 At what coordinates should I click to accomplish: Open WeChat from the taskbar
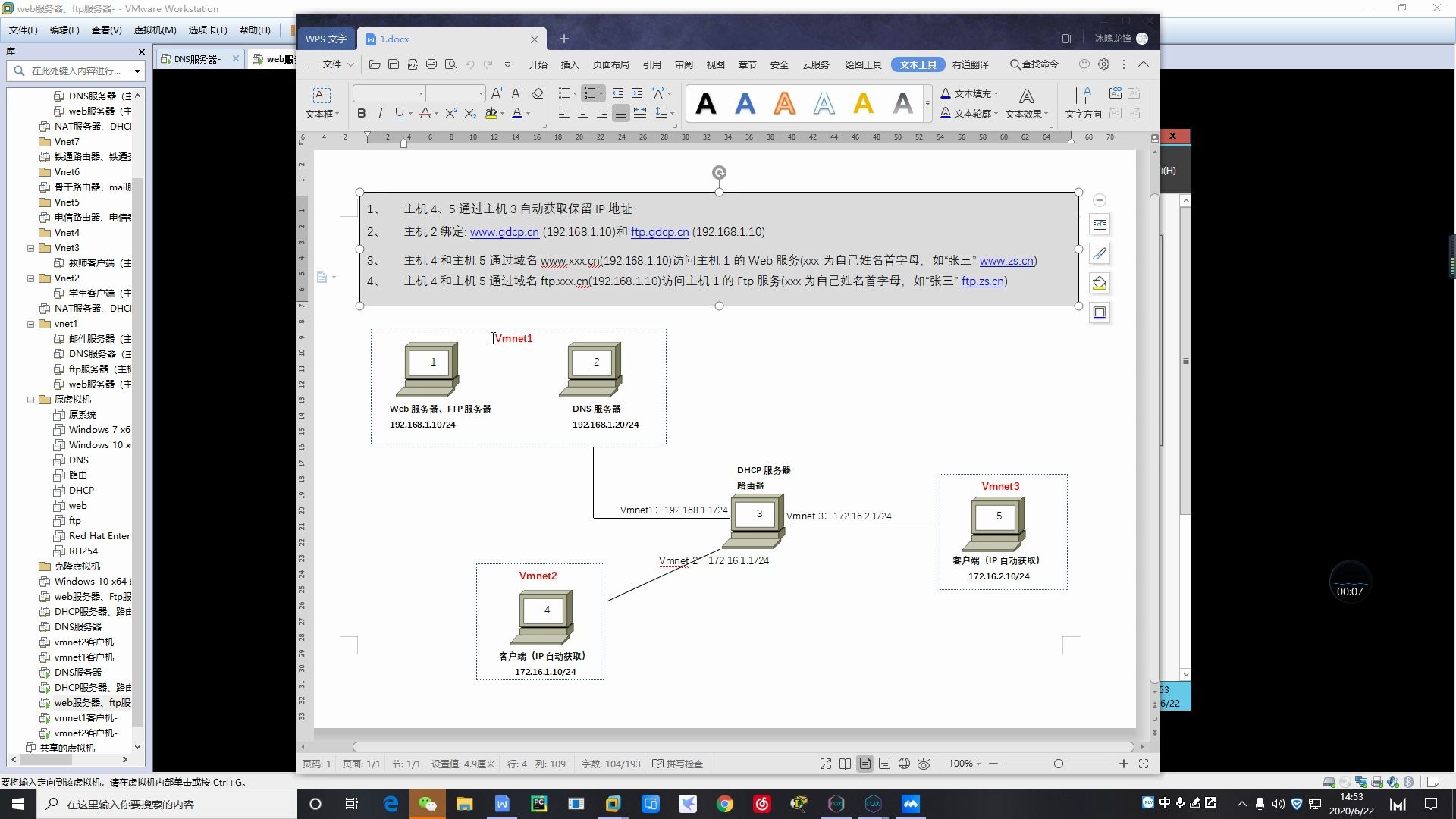pos(427,804)
